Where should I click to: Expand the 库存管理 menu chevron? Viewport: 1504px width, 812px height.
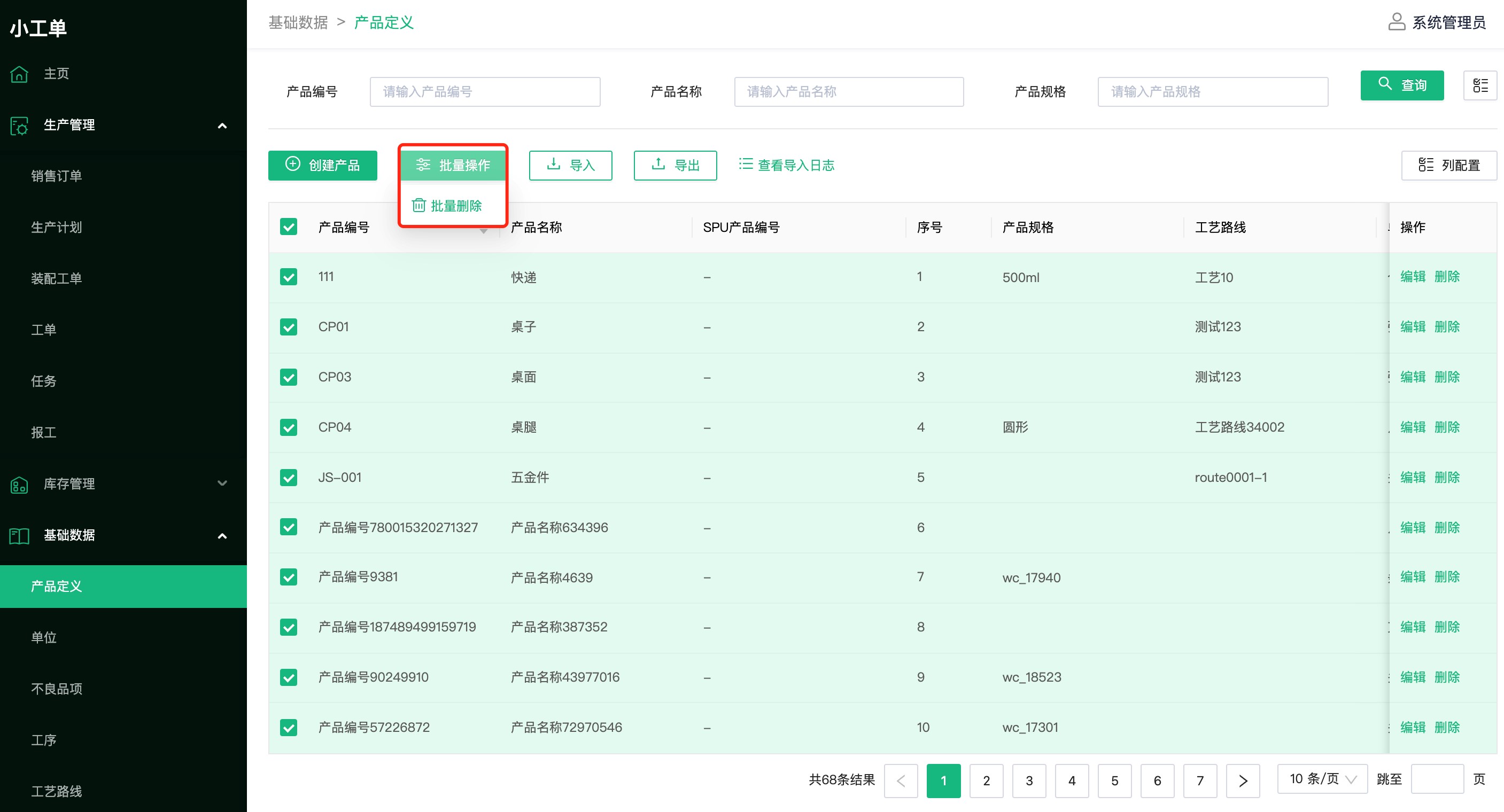tap(222, 483)
